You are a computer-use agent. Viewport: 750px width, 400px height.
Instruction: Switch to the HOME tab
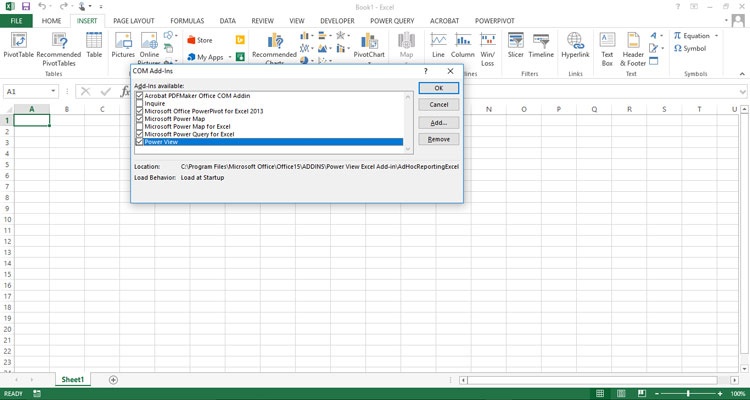tap(51, 21)
